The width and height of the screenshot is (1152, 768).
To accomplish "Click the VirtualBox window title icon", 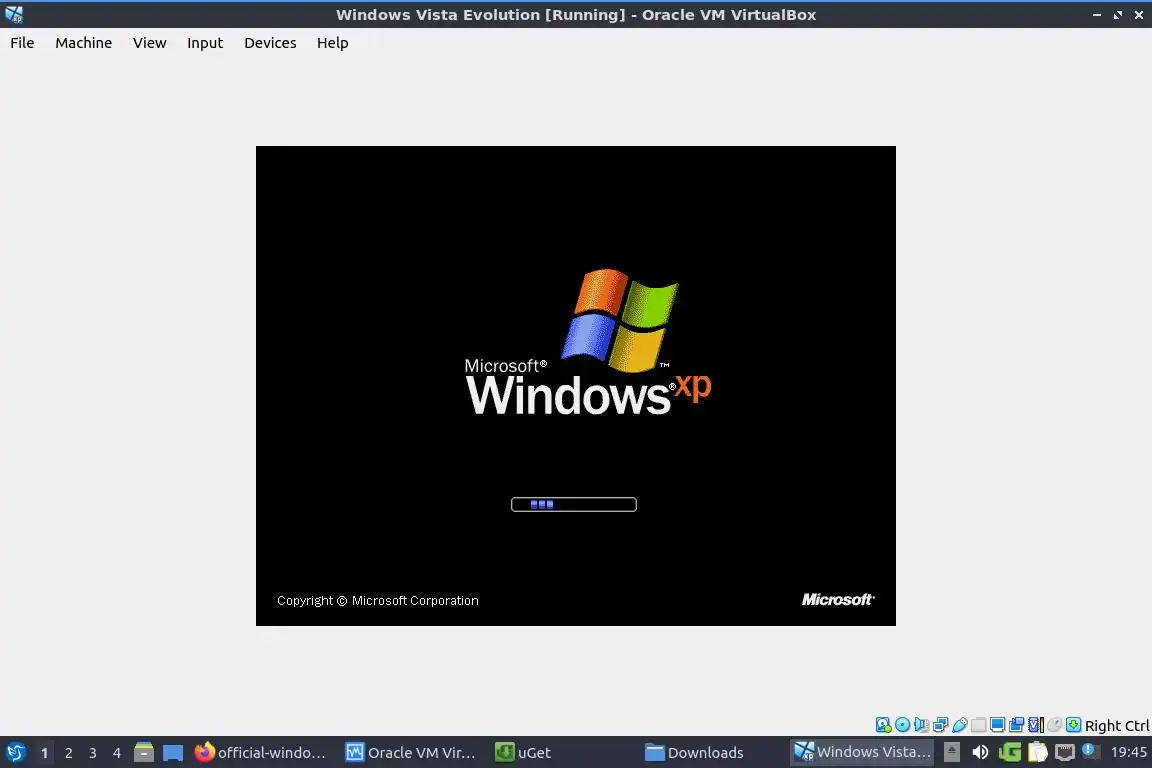I will [14, 15].
